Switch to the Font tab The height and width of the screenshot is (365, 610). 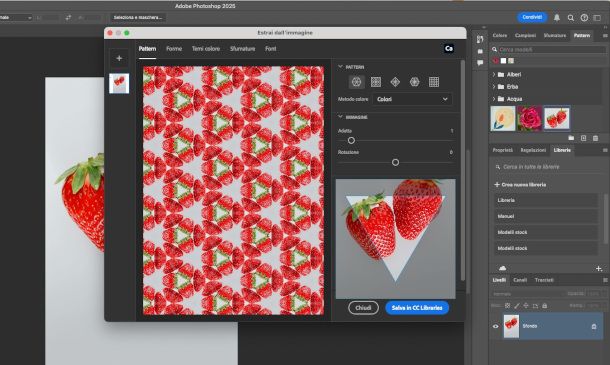271,49
